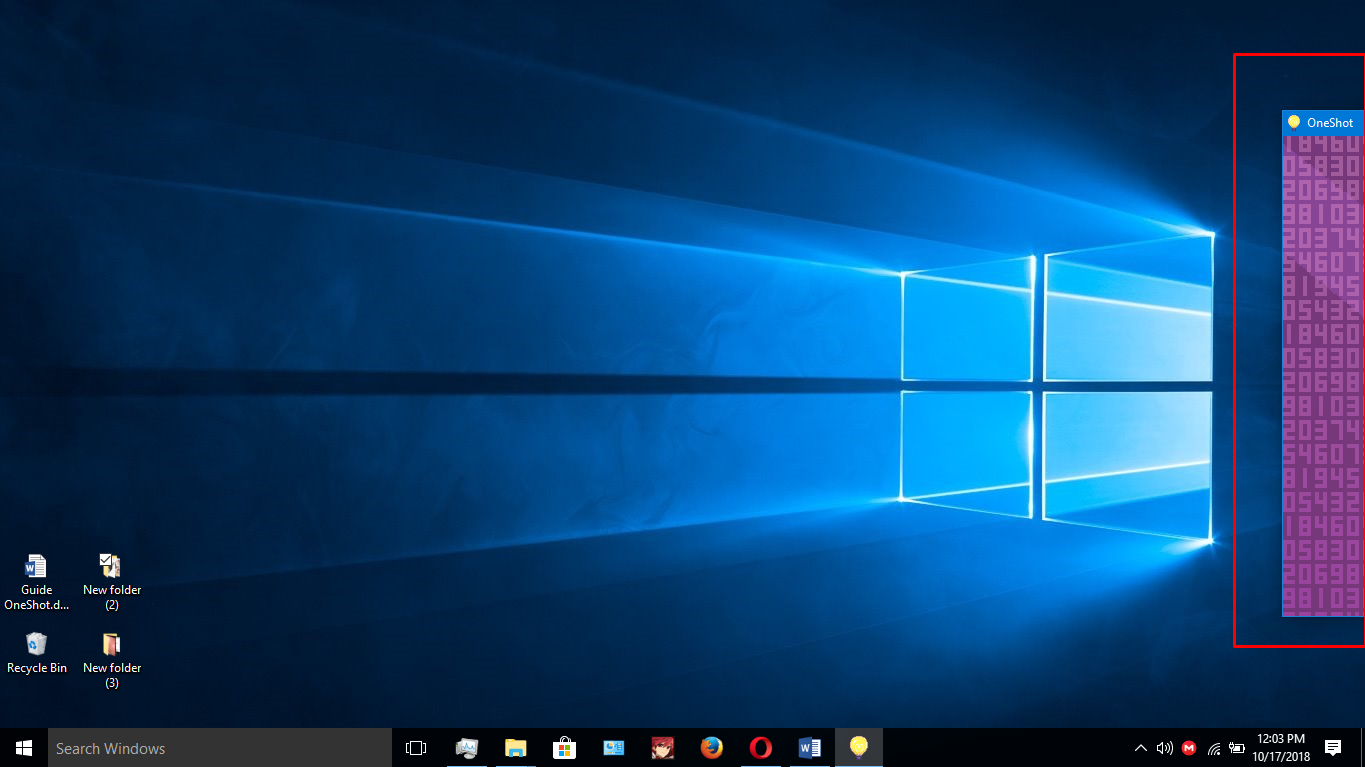This screenshot has width=1365, height=767.
Task: Switch to Word on the taskbar
Action: click(809, 748)
